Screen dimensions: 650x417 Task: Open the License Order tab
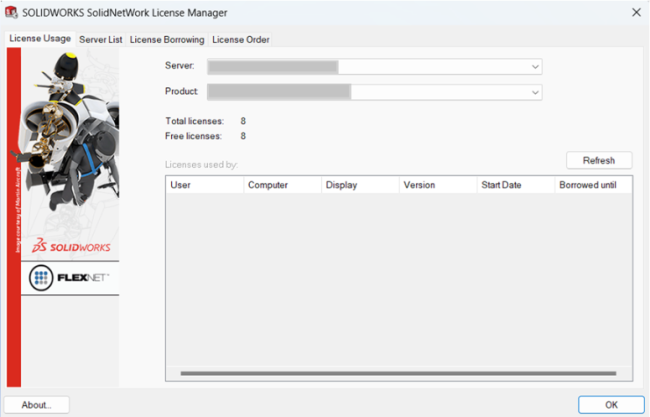(x=240, y=39)
